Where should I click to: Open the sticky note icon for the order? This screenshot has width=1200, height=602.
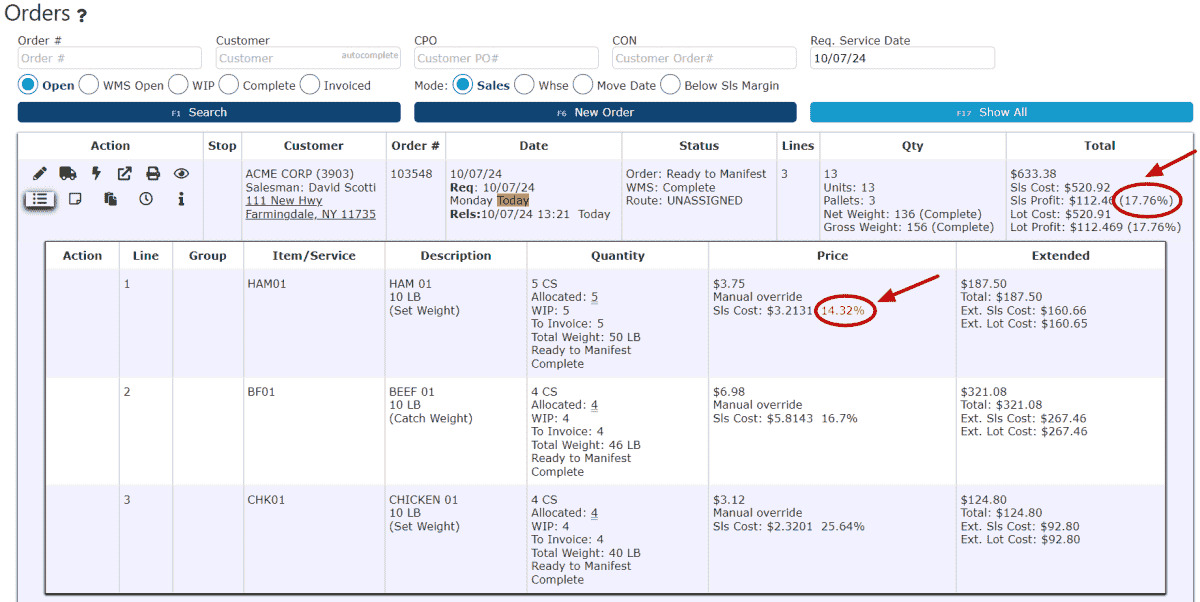pos(74,199)
